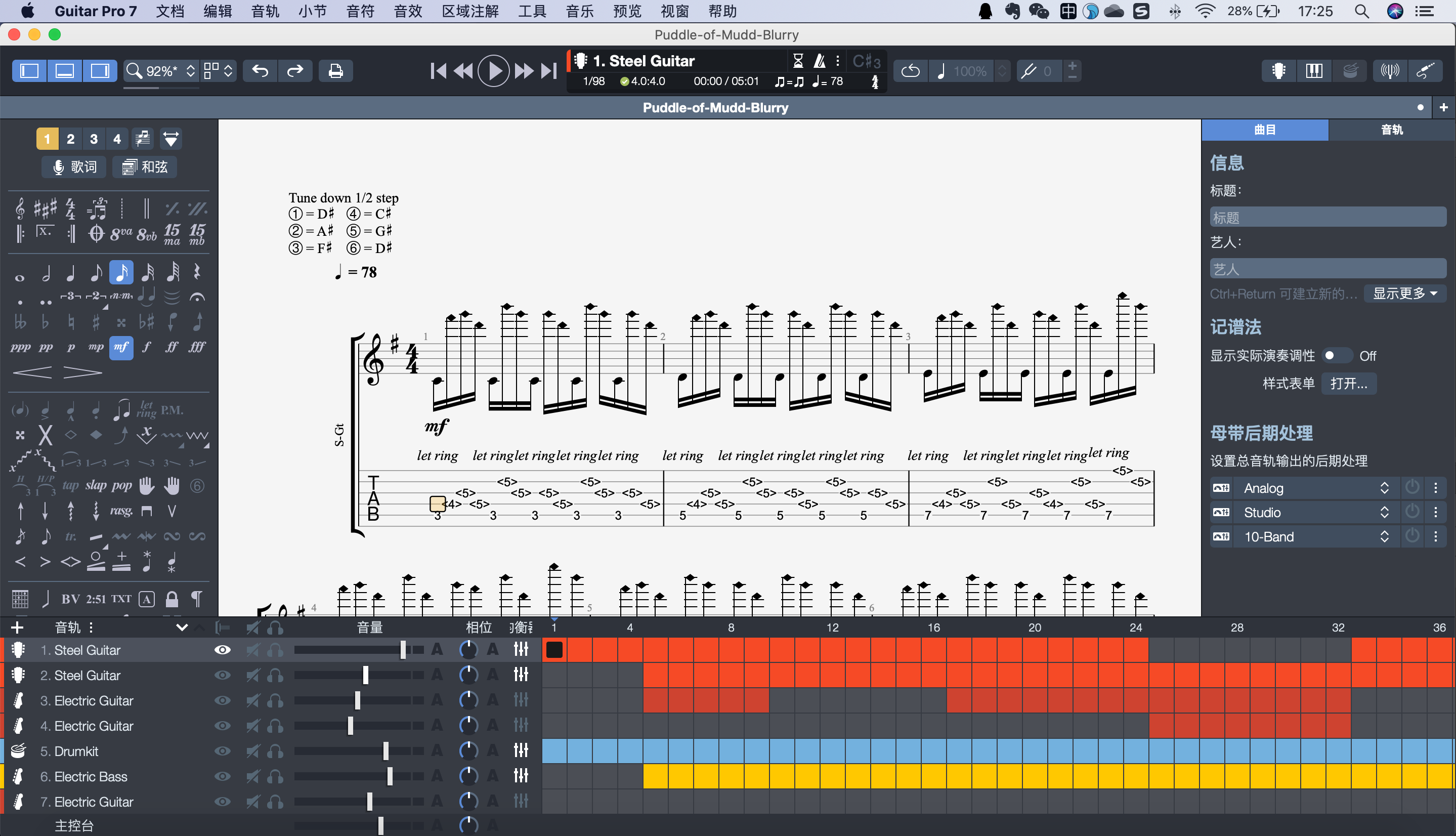Apply the let ring effect
Screen dimensions: 1456x836
[147, 410]
